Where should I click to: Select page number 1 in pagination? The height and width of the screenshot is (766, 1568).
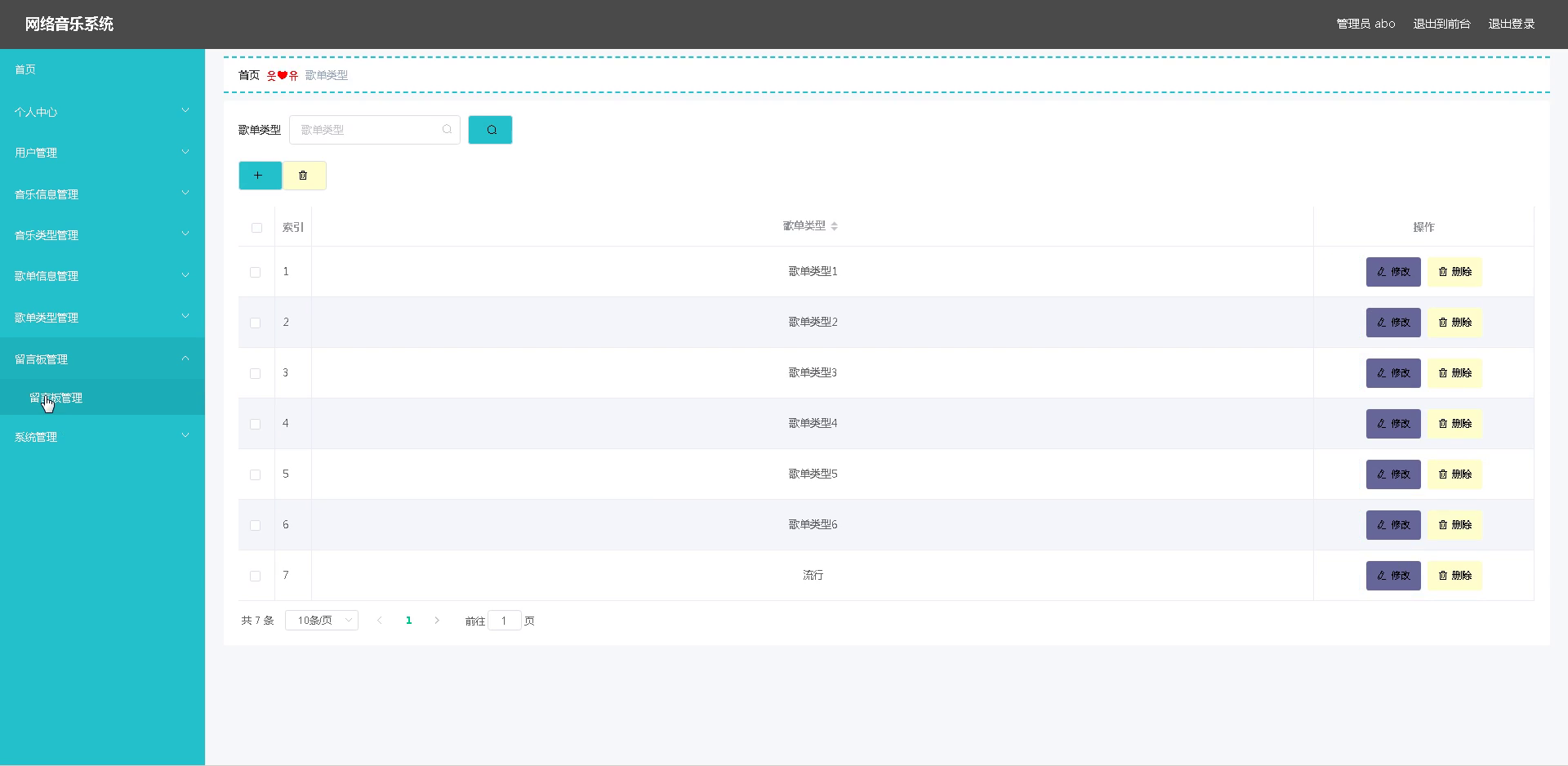tap(408, 621)
